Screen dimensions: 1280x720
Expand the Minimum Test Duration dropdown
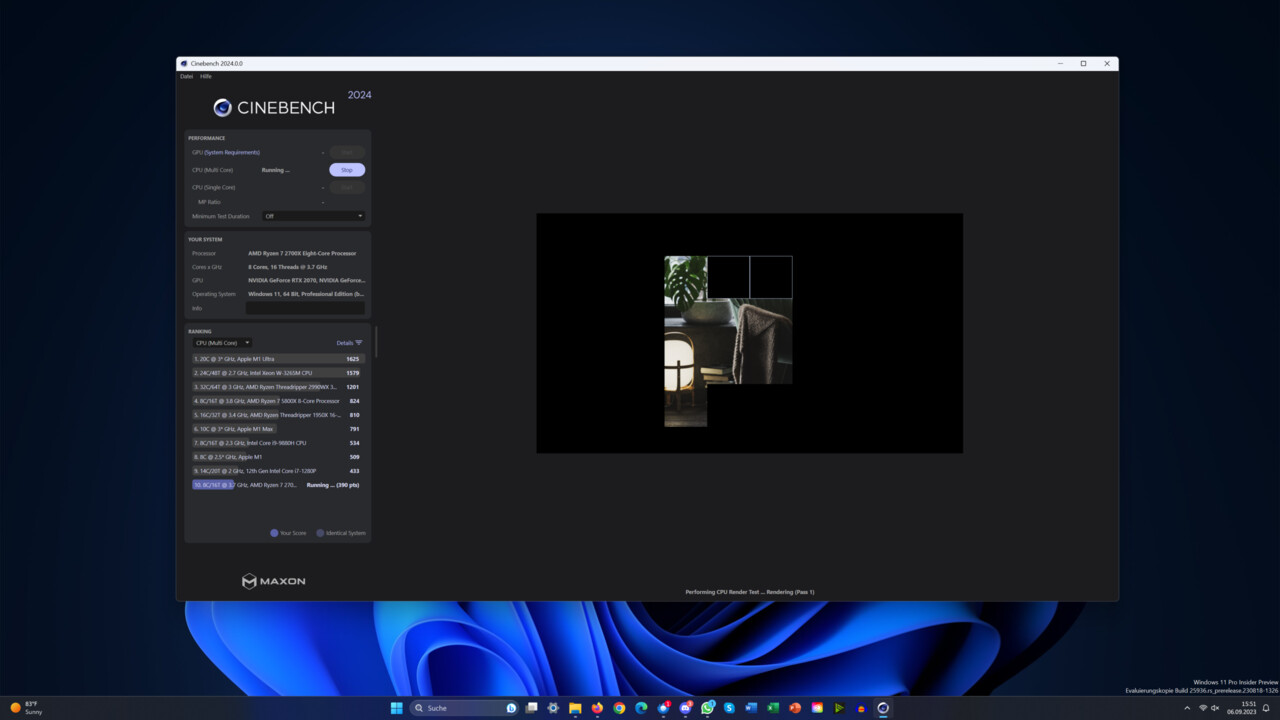[x=313, y=216]
